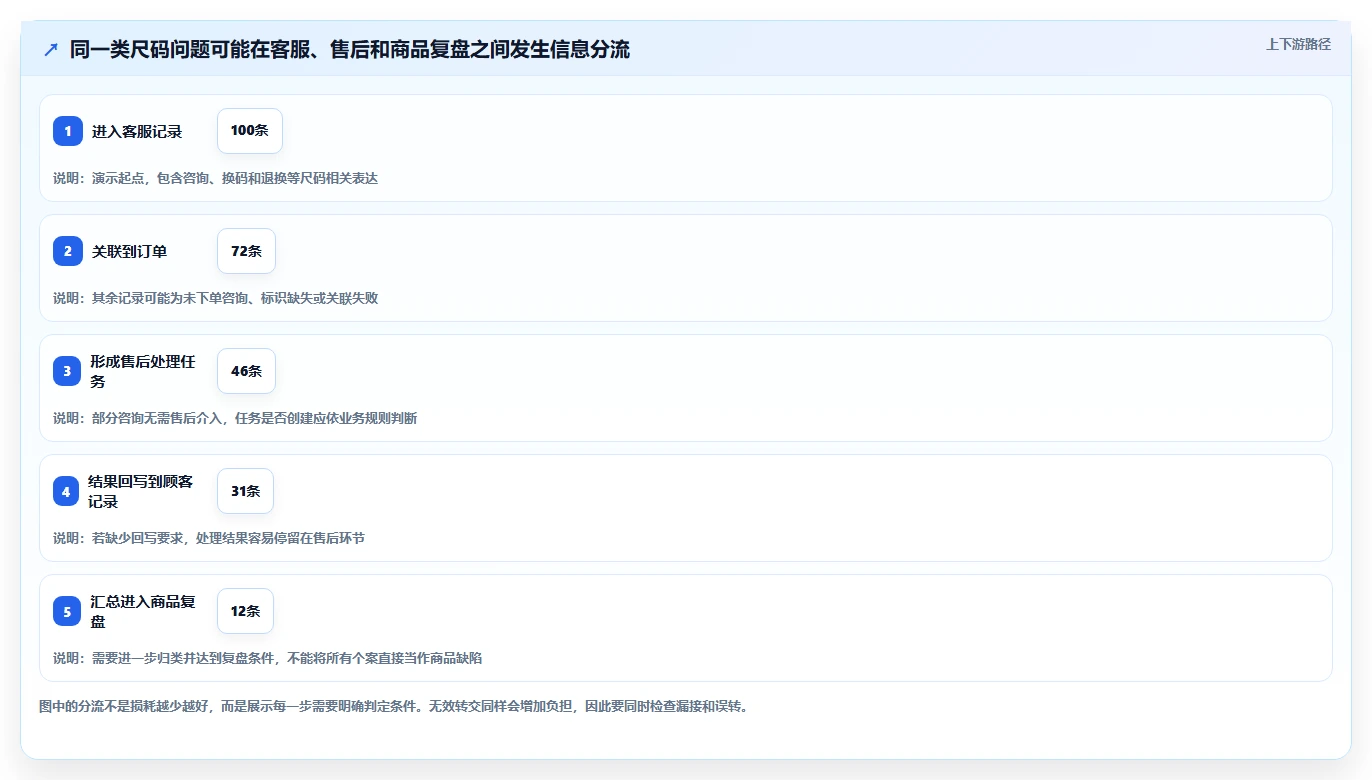Click the 12条 count chip
This screenshot has width=1372, height=780.
point(245,611)
